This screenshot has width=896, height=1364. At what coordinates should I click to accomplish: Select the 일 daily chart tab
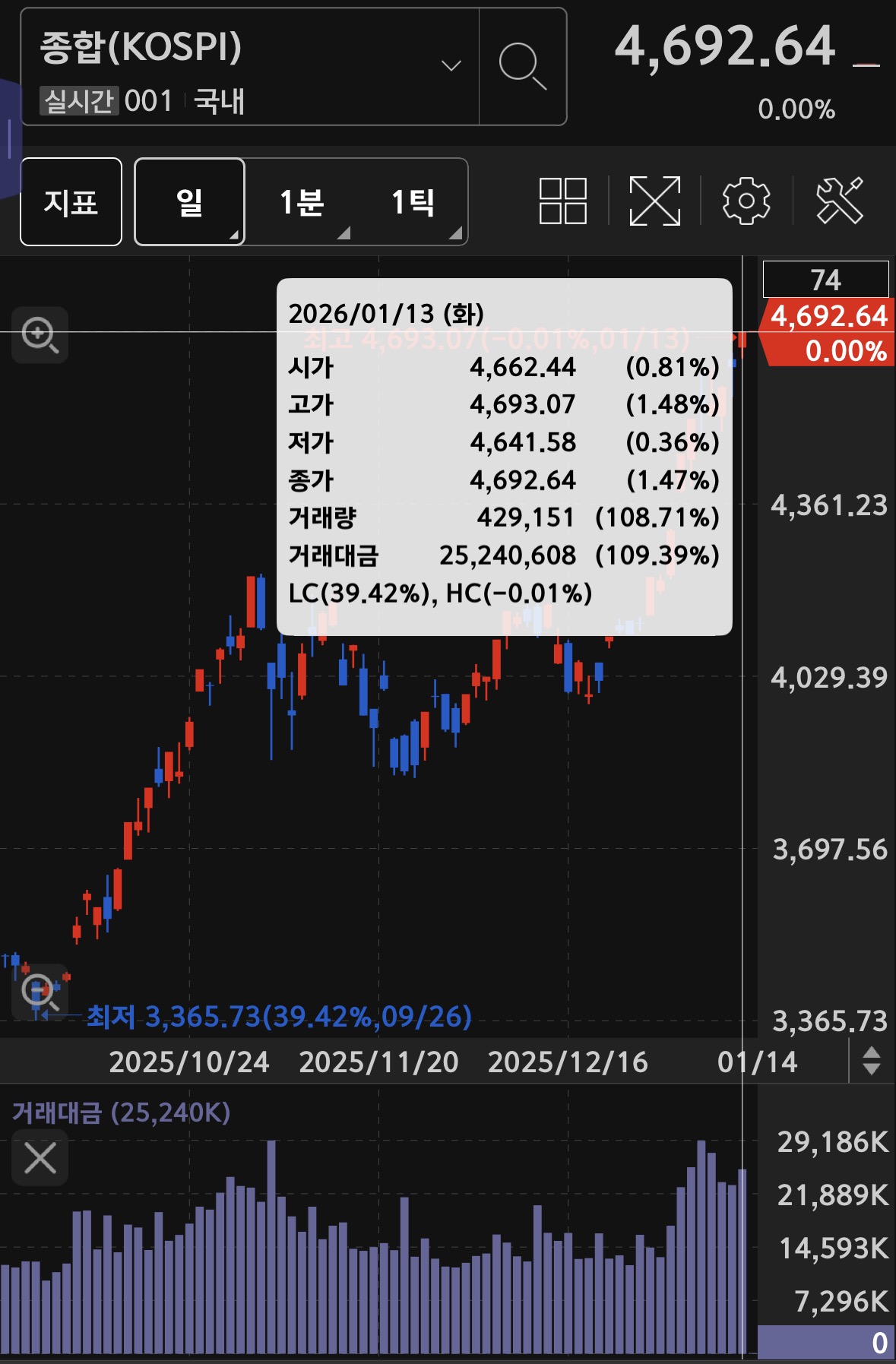point(189,202)
